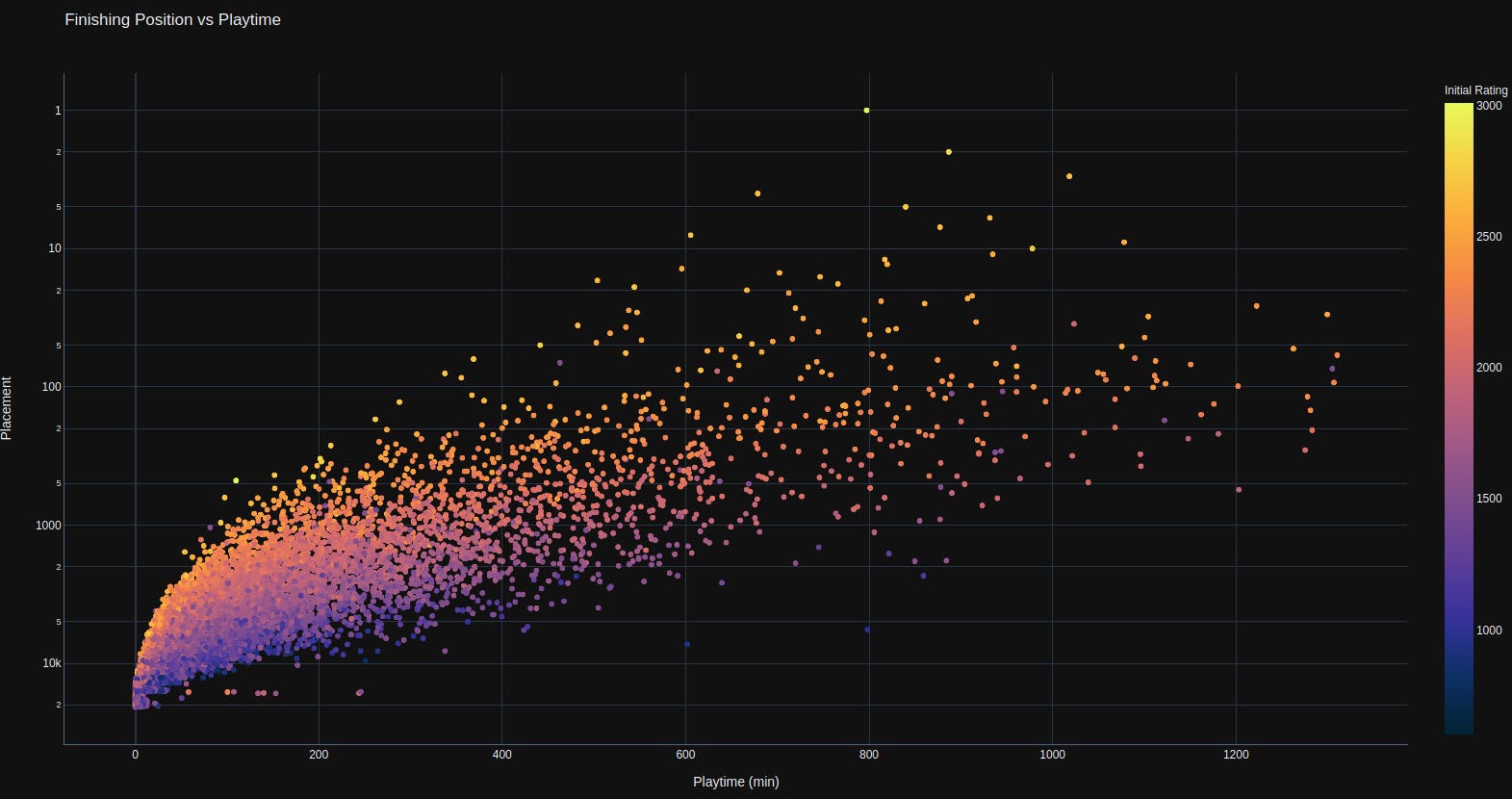Click isolated dark blue point near 600 minutes
This screenshot has width=1512, height=799.
tap(686, 644)
